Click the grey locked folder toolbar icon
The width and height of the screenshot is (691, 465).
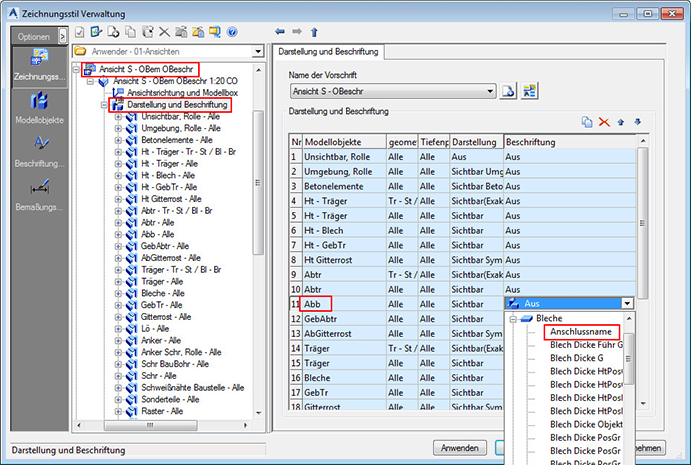181,32
